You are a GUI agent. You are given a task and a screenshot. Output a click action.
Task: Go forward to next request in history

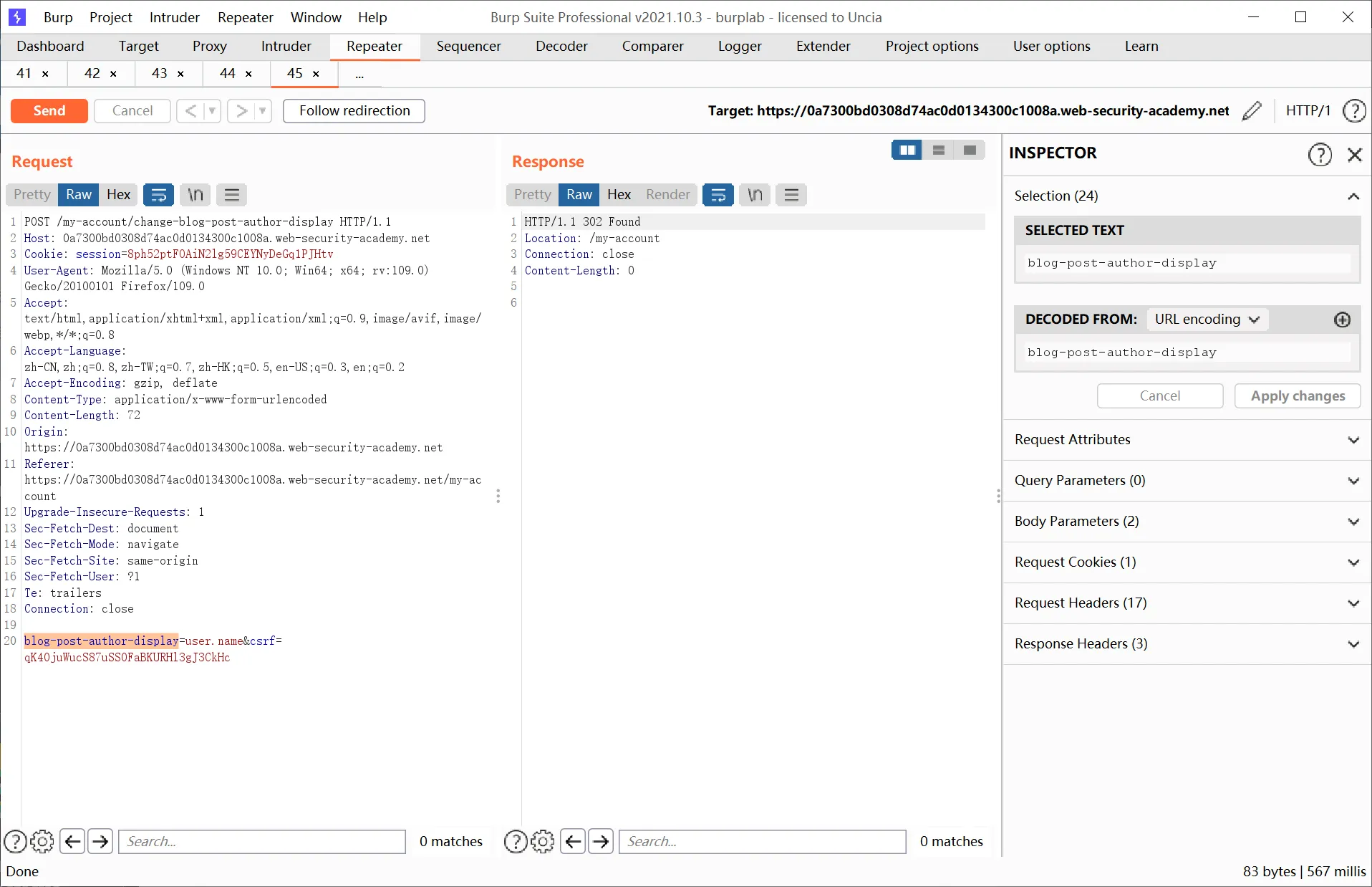(x=242, y=111)
